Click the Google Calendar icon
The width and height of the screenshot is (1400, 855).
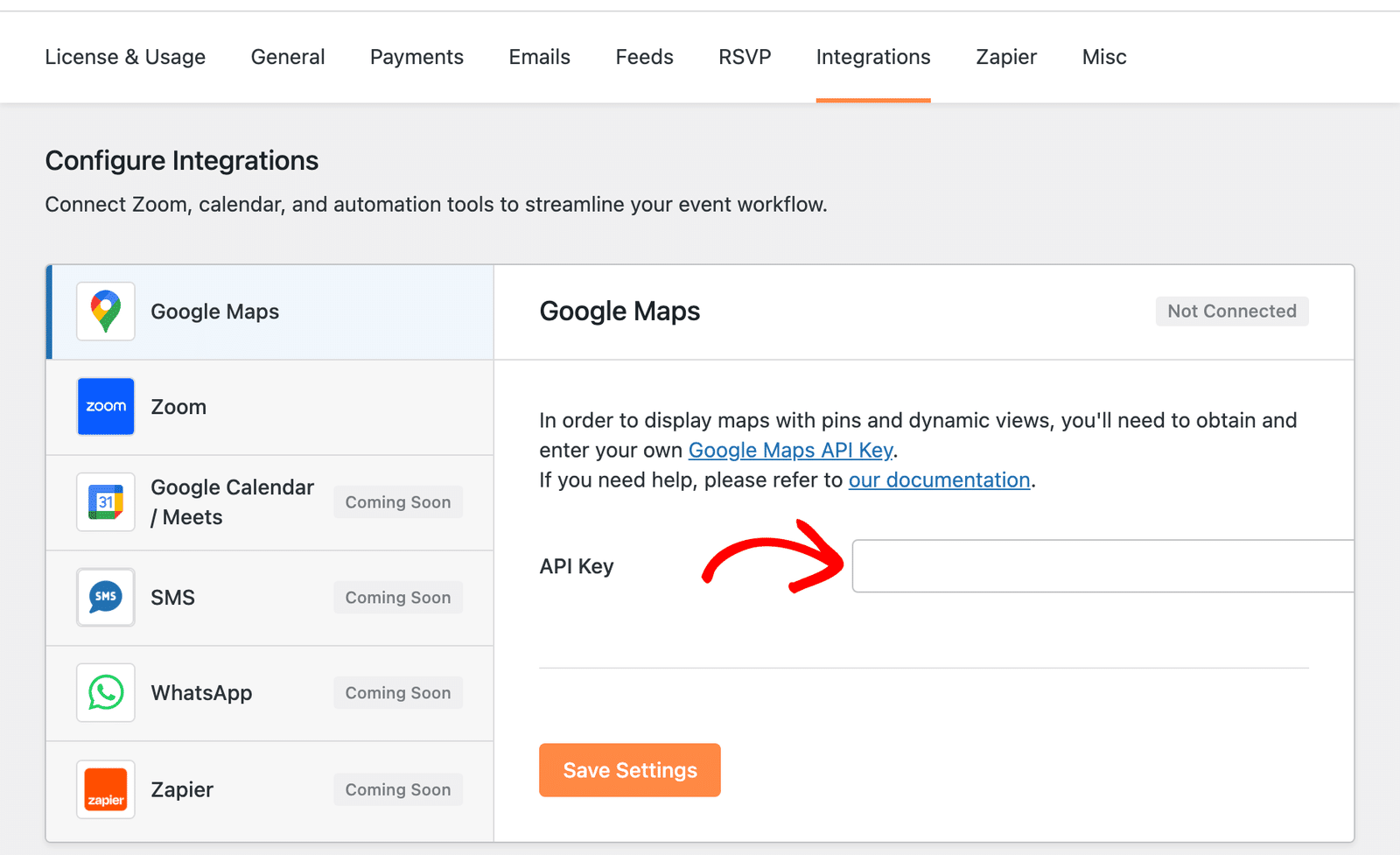pos(106,502)
